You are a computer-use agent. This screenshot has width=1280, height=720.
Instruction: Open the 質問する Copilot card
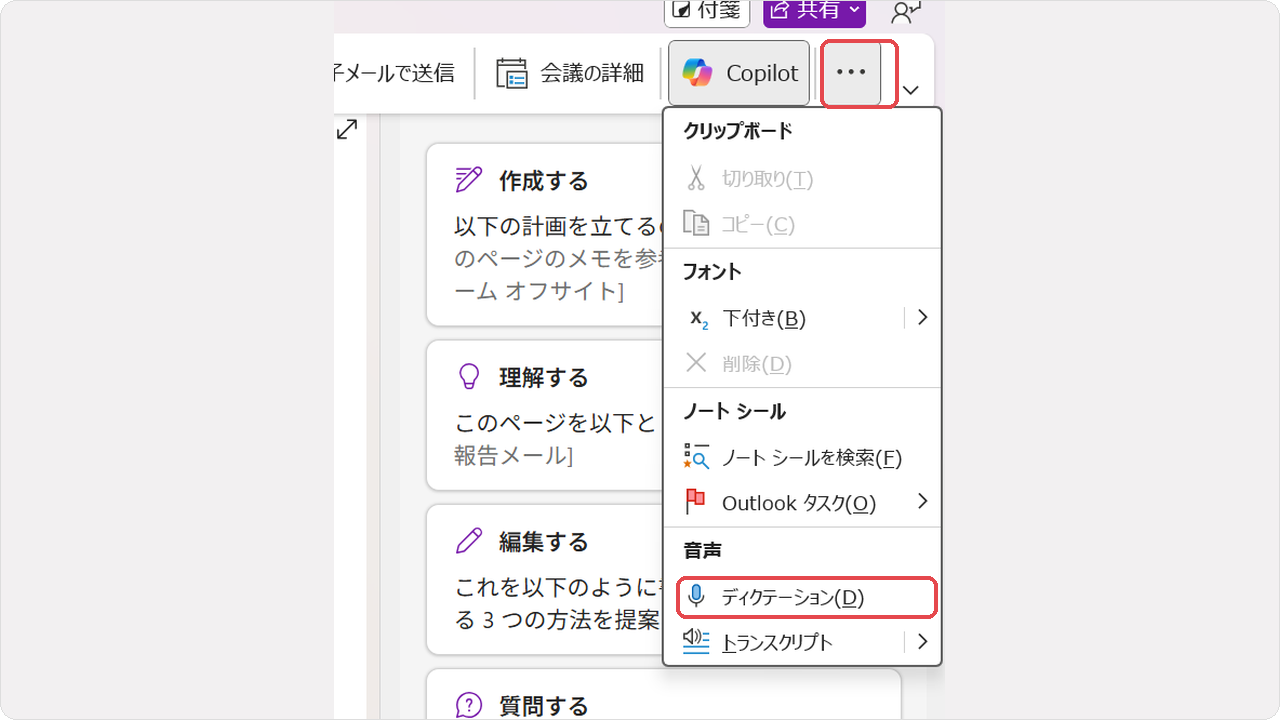pyautogui.click(x=664, y=695)
